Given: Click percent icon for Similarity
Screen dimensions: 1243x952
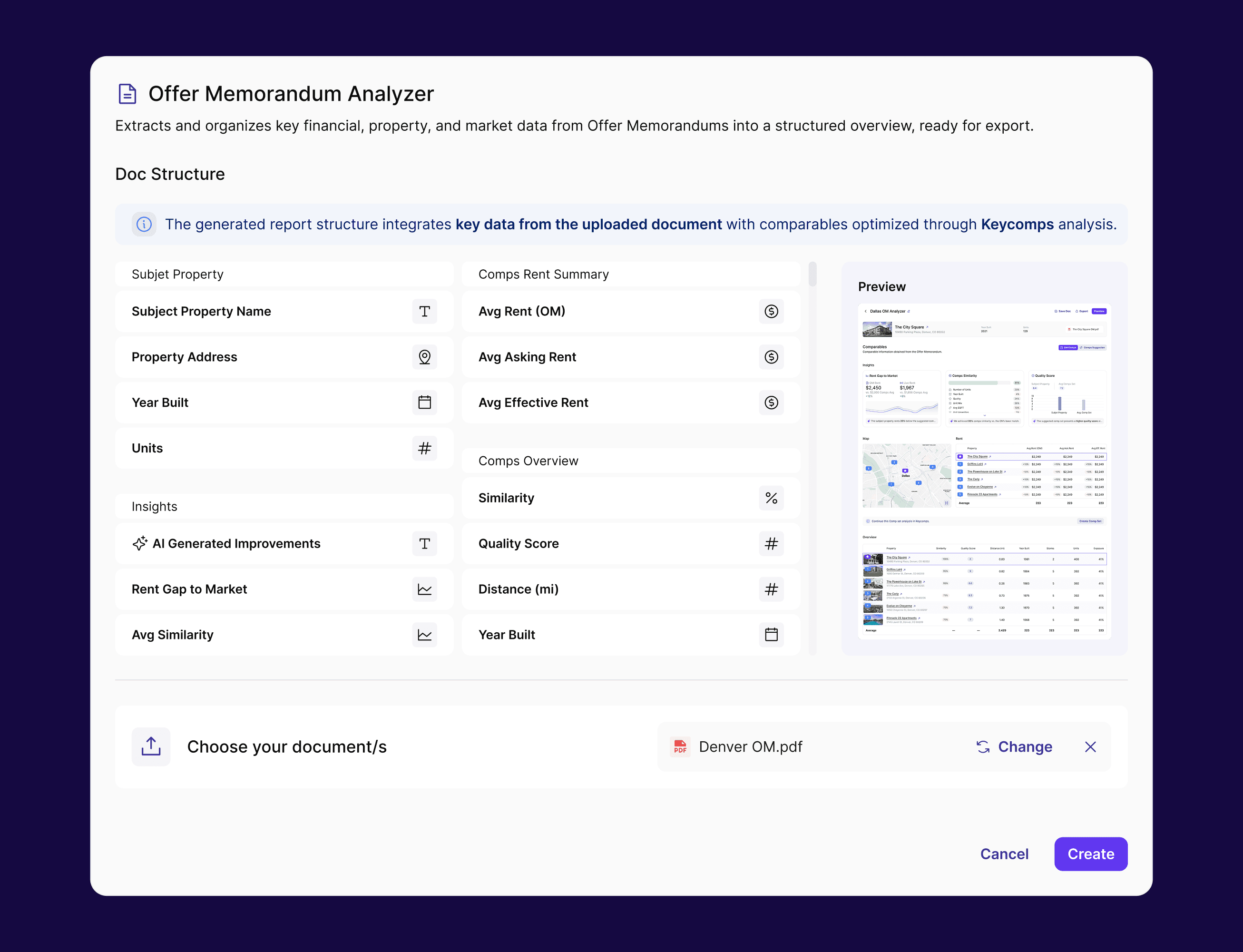Looking at the screenshot, I should [x=771, y=498].
